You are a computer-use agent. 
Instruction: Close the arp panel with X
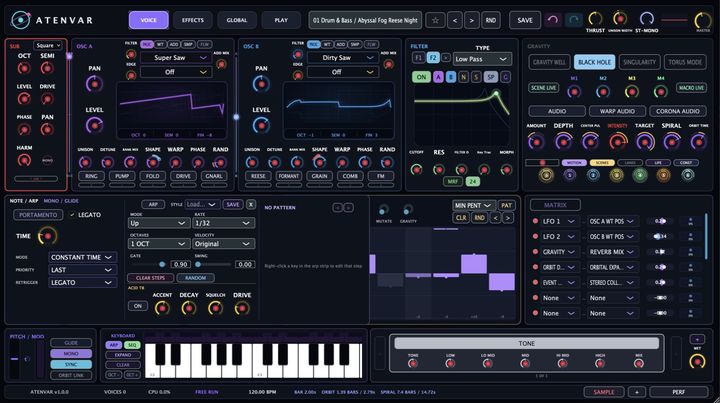pos(251,205)
